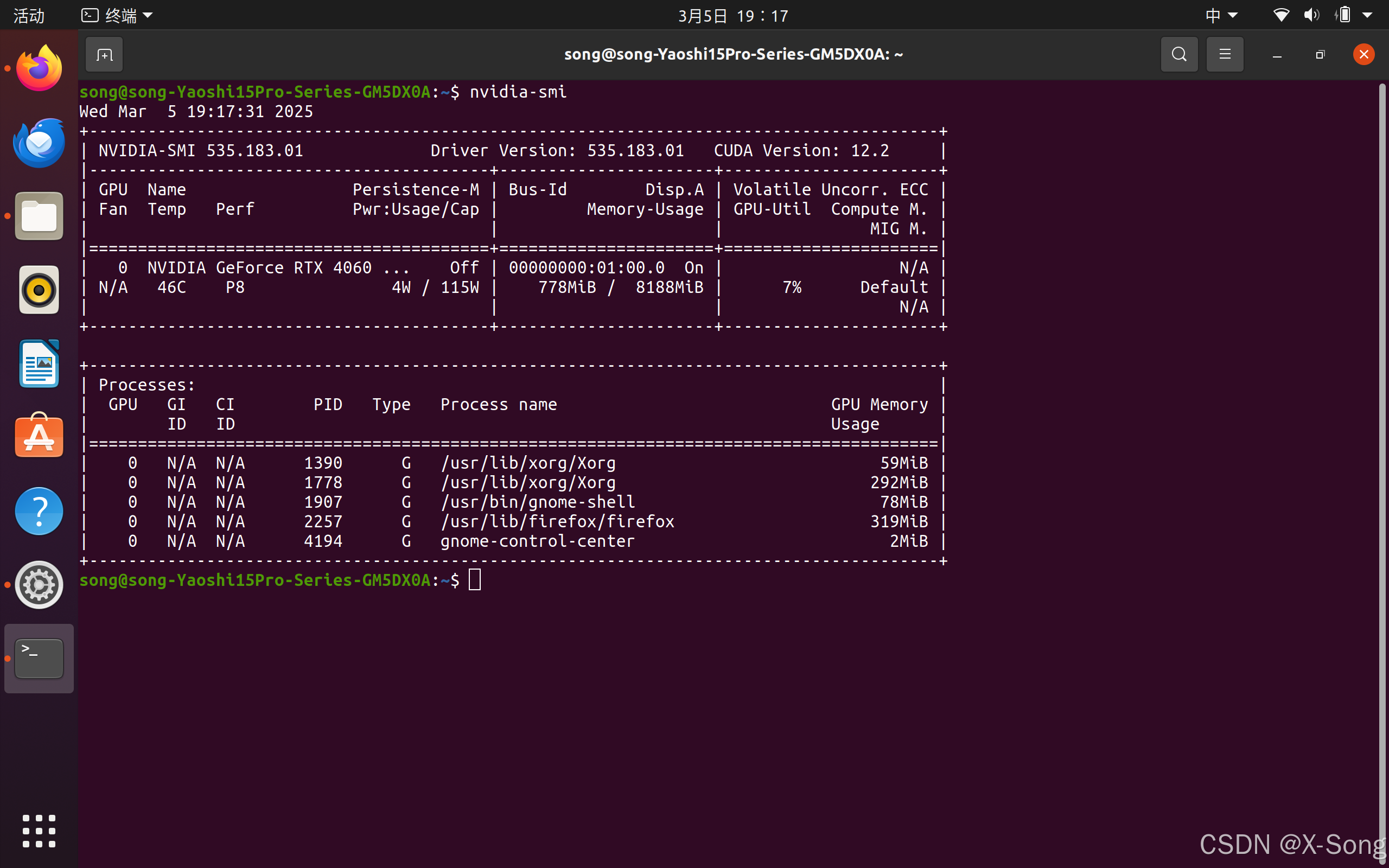Click the terminal prompt cursor
Viewport: 1389px width, 868px height.
coord(475,580)
